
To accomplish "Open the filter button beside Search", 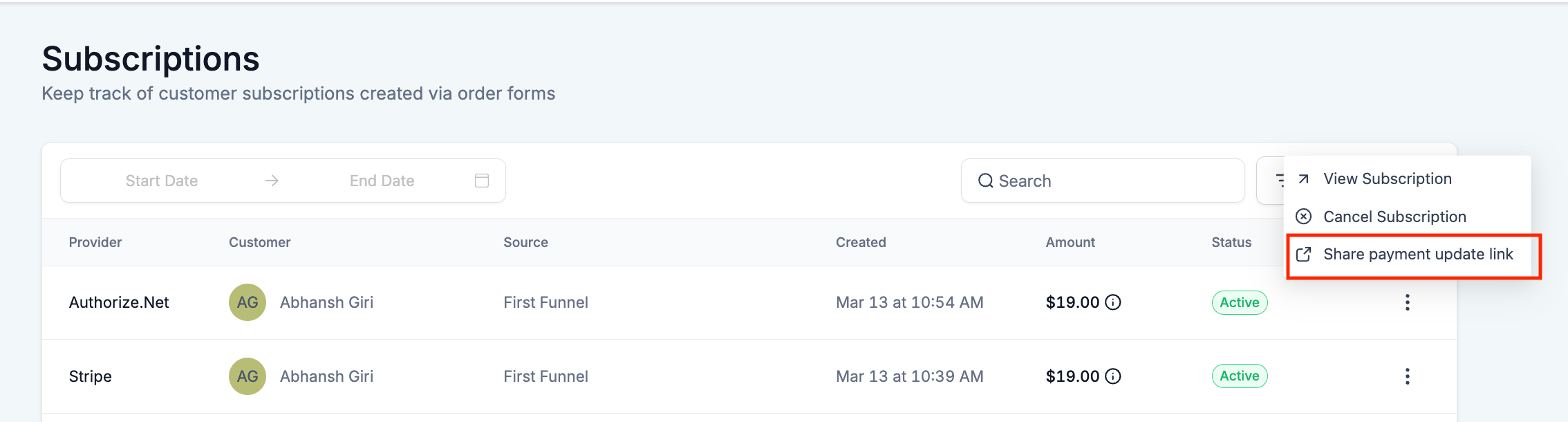I will (x=1272, y=181).
